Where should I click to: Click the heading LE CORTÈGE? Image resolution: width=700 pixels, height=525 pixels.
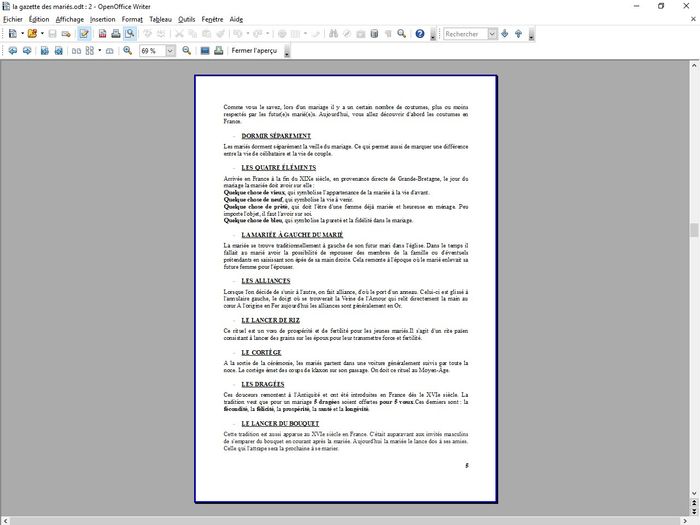coord(261,352)
